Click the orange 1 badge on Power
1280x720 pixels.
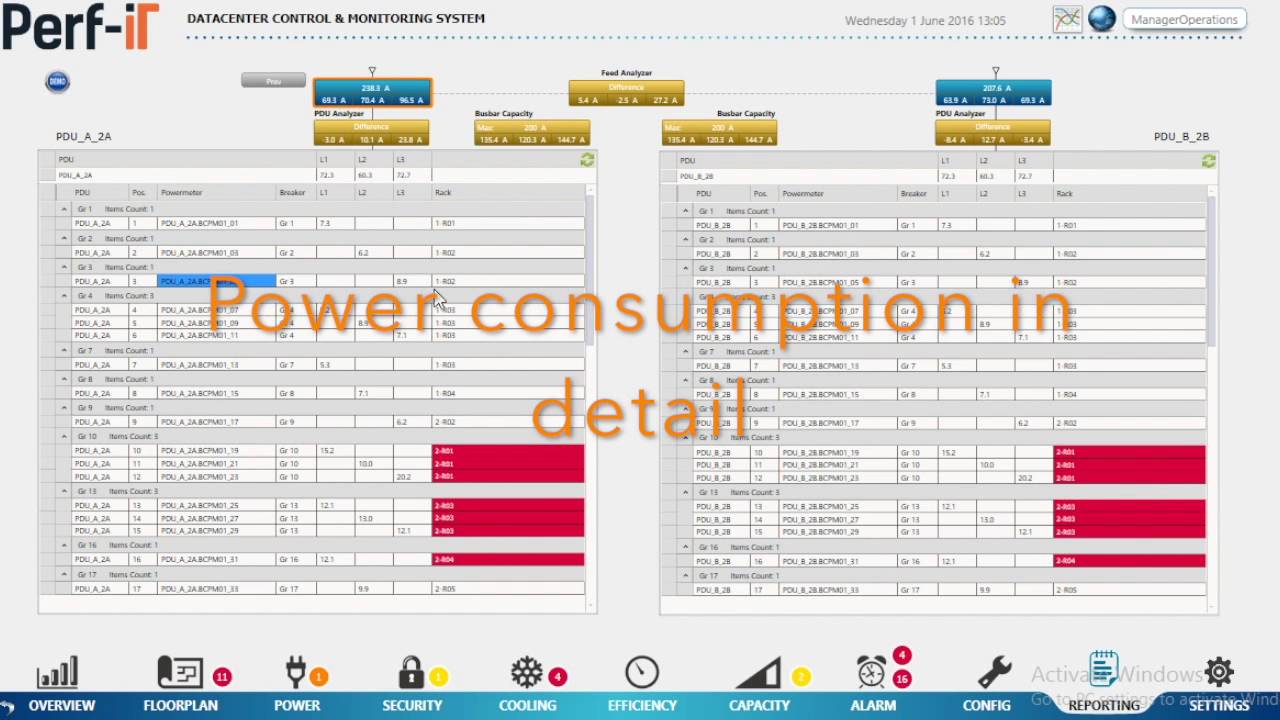(x=319, y=677)
